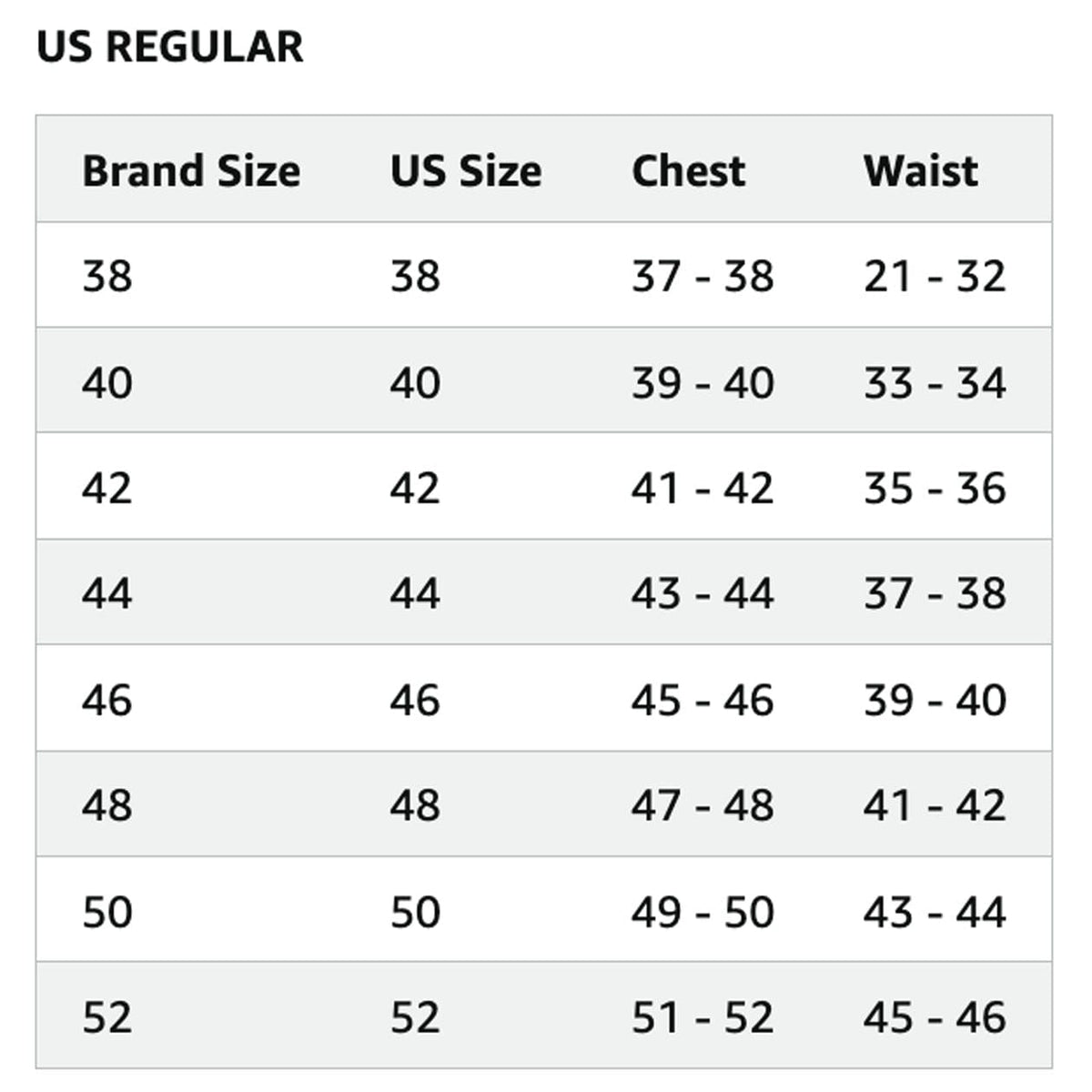This screenshot has height=1092, width=1092.
Task: Click US Size 52 cell
Action: click(x=415, y=1016)
